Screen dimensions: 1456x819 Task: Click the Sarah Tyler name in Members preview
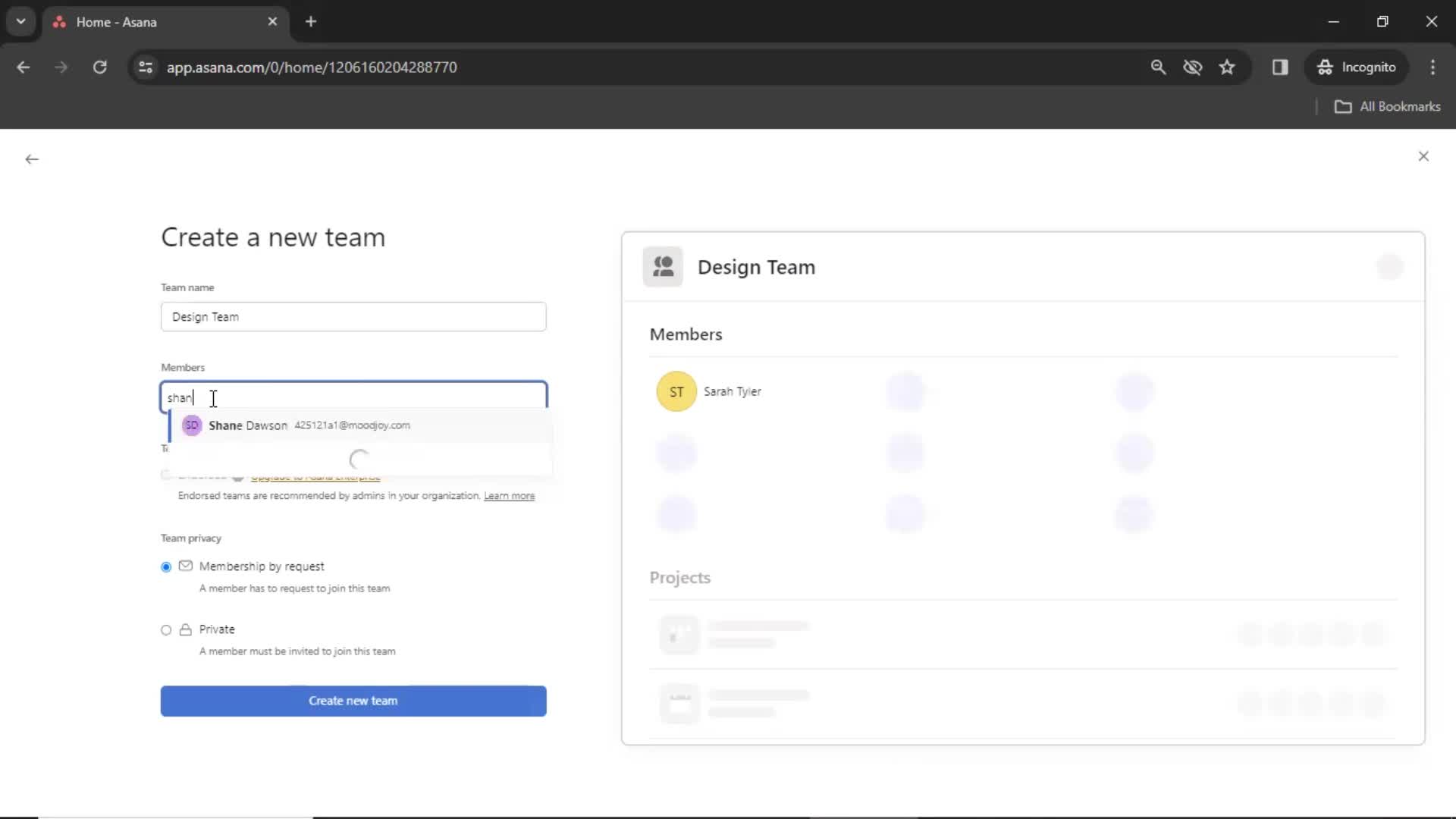733,392
